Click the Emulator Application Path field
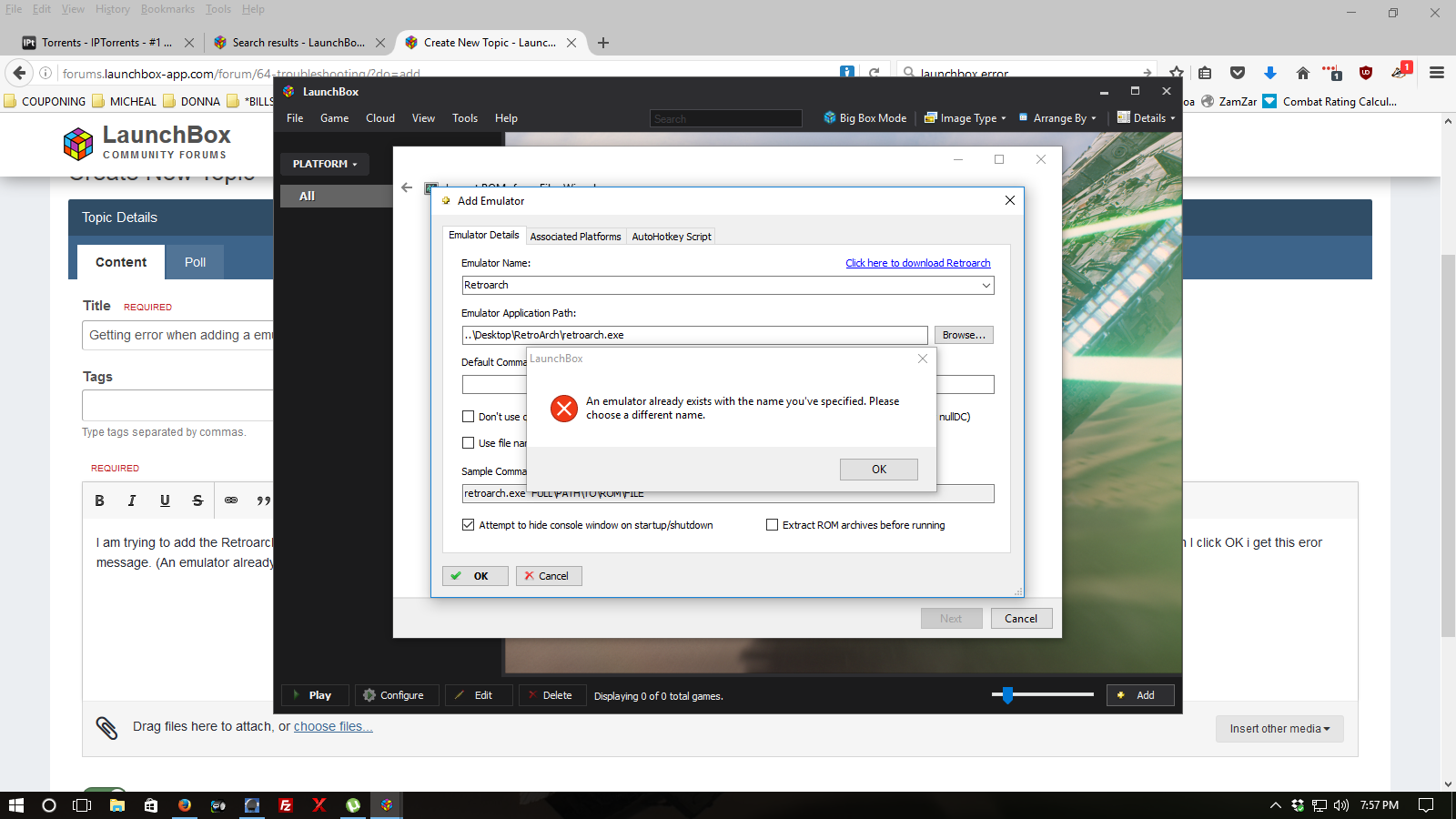 pos(694,335)
